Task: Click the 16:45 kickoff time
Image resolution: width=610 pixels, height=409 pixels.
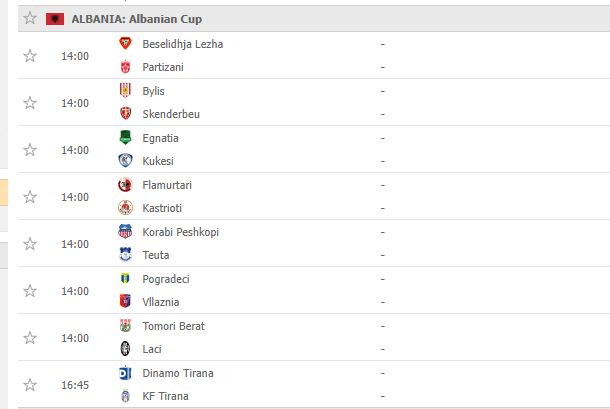Action: pyautogui.click(x=75, y=385)
